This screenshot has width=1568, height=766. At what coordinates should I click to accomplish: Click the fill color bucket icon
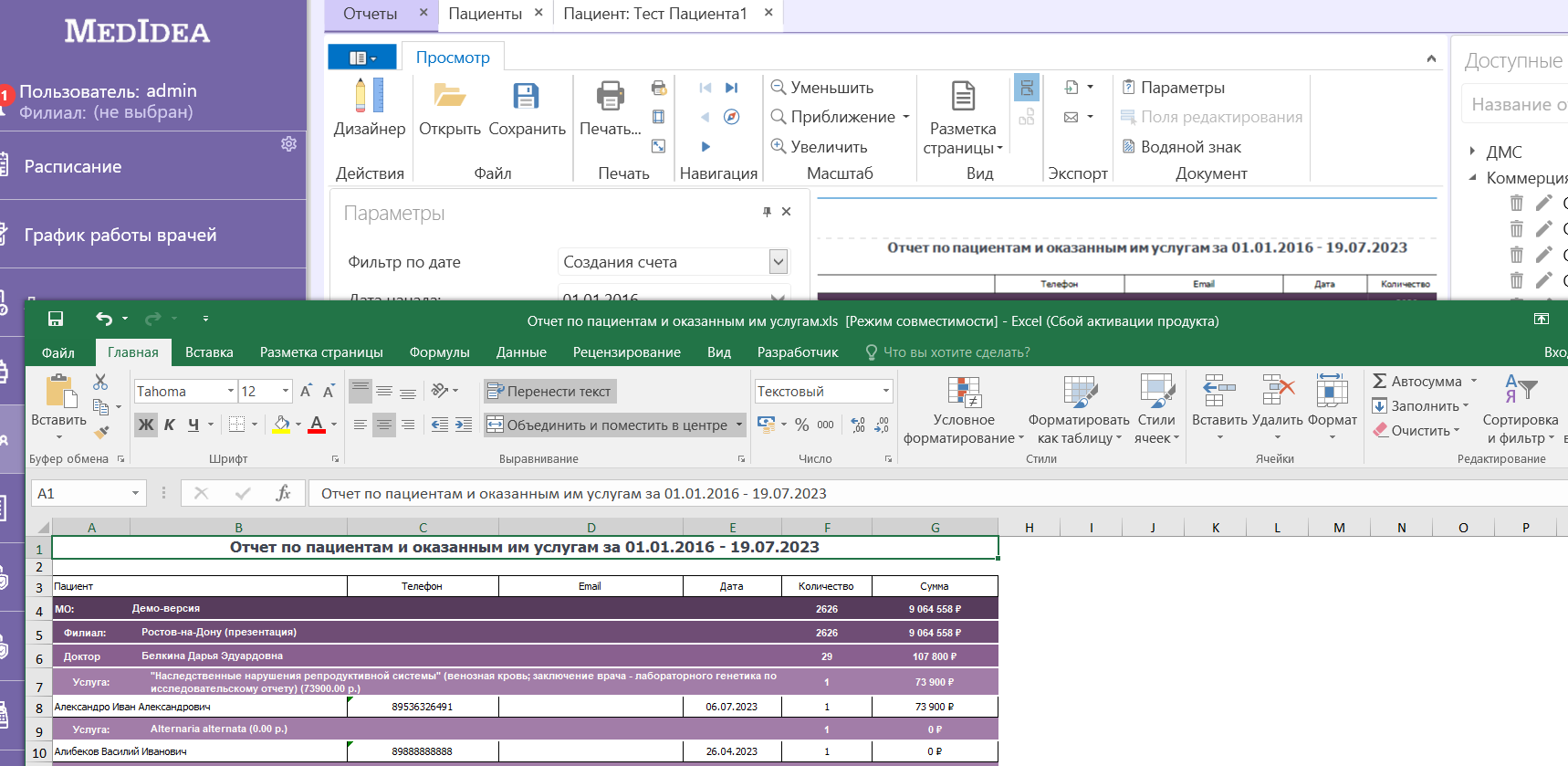point(281,425)
